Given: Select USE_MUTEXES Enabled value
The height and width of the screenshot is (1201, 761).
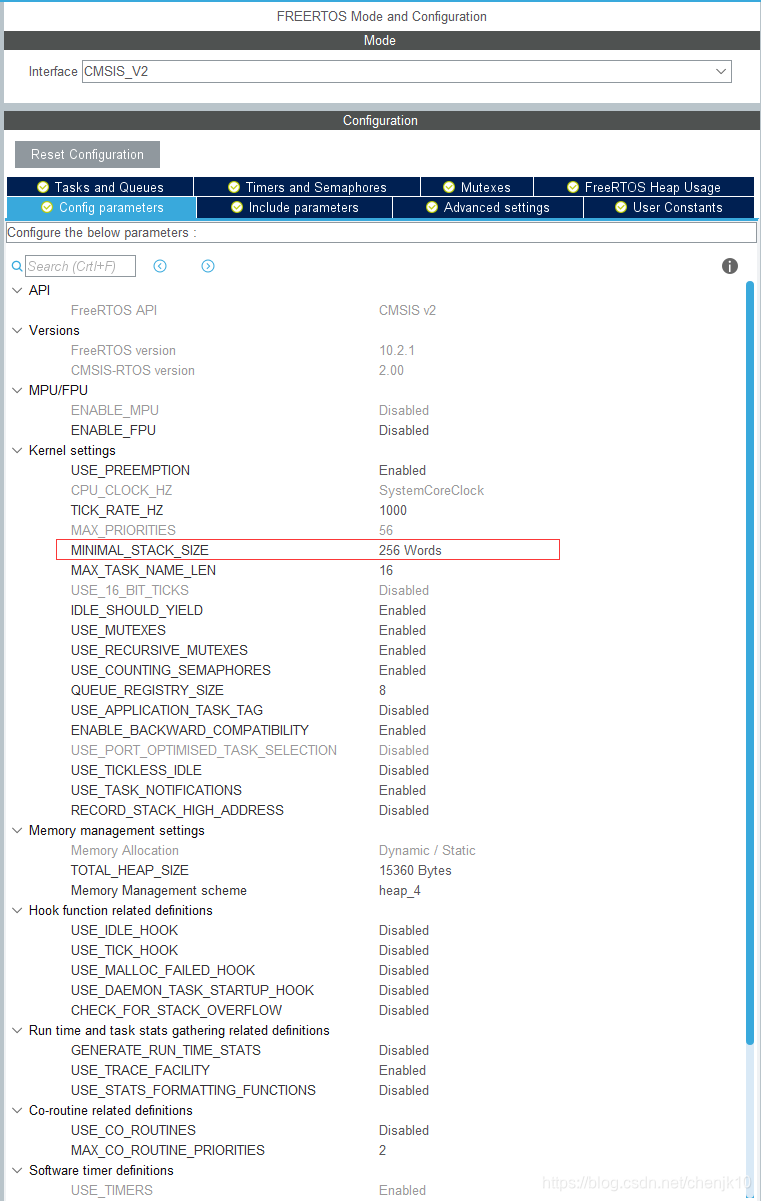Looking at the screenshot, I should 402,630.
